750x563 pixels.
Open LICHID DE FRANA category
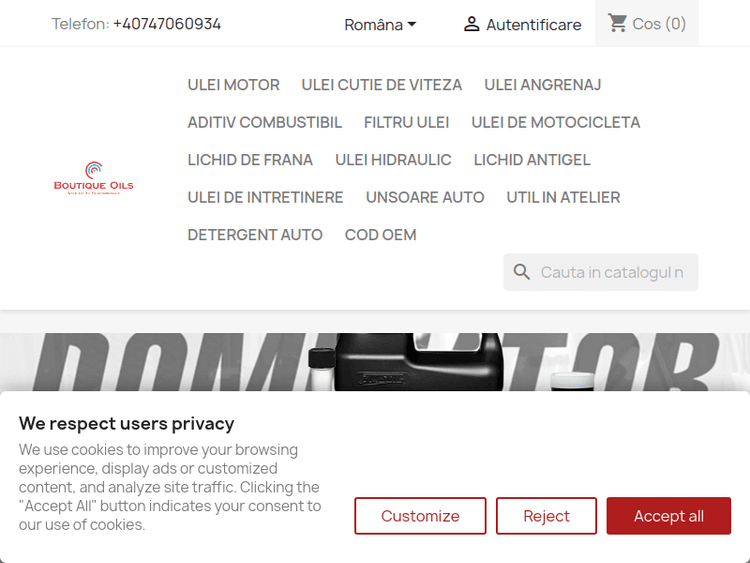pyautogui.click(x=250, y=160)
